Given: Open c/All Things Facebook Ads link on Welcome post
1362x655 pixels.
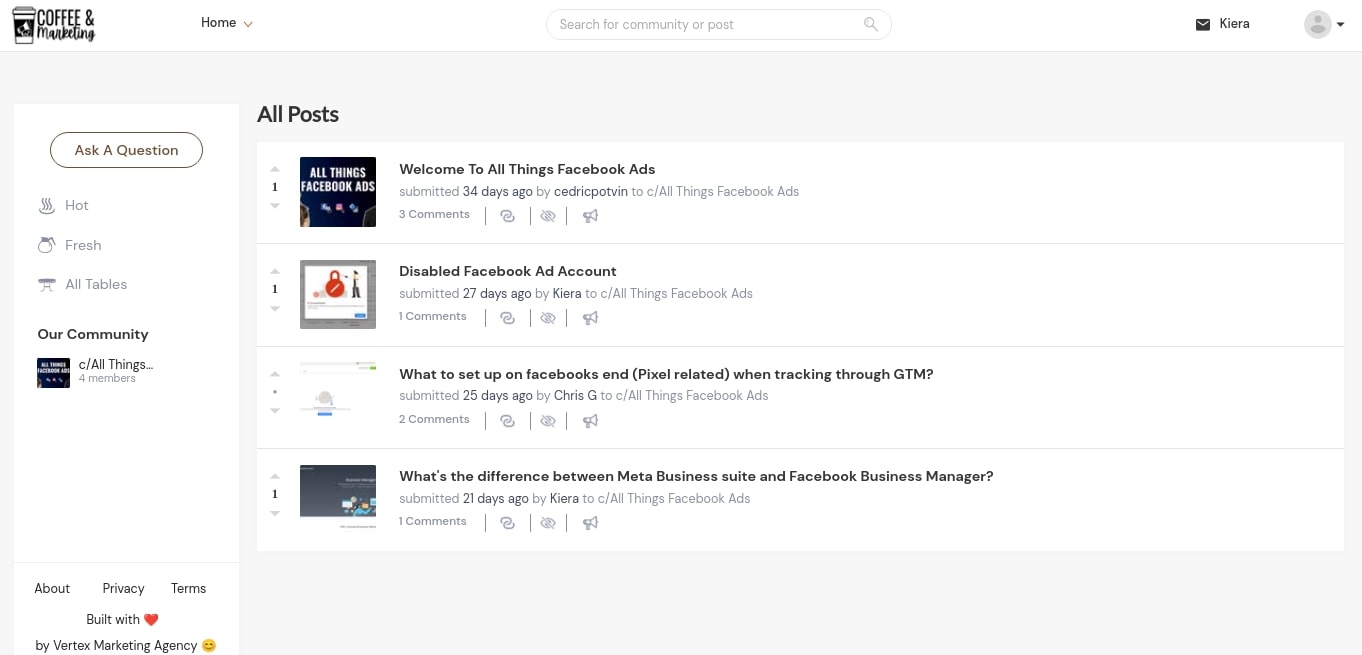Looking at the screenshot, I should [723, 191].
